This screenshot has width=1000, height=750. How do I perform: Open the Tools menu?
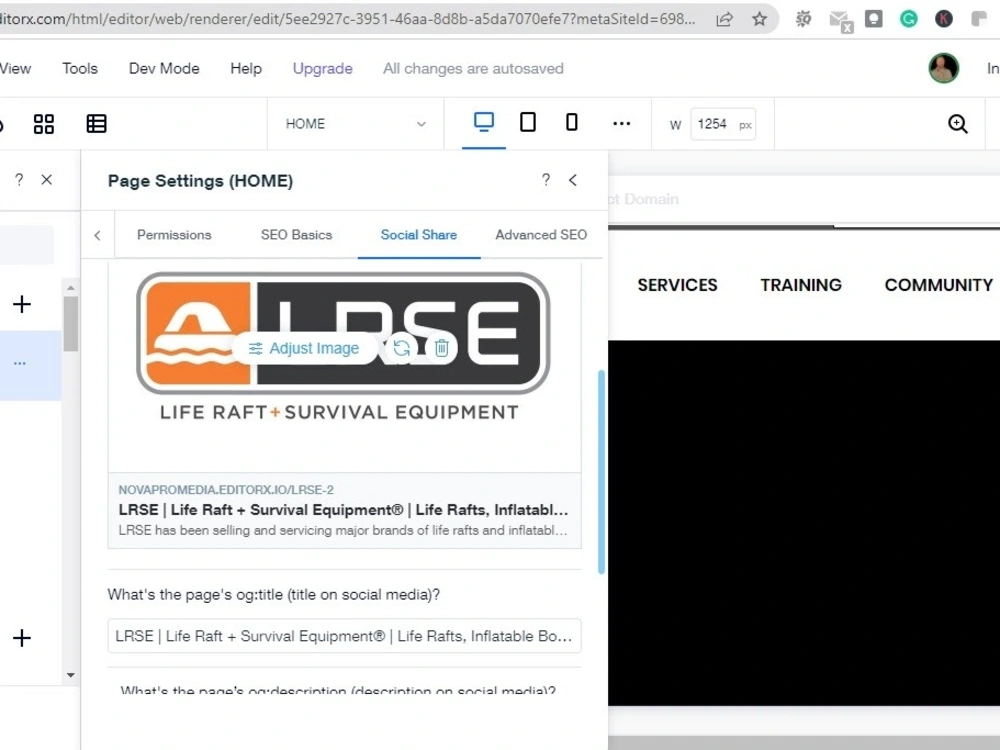80,68
